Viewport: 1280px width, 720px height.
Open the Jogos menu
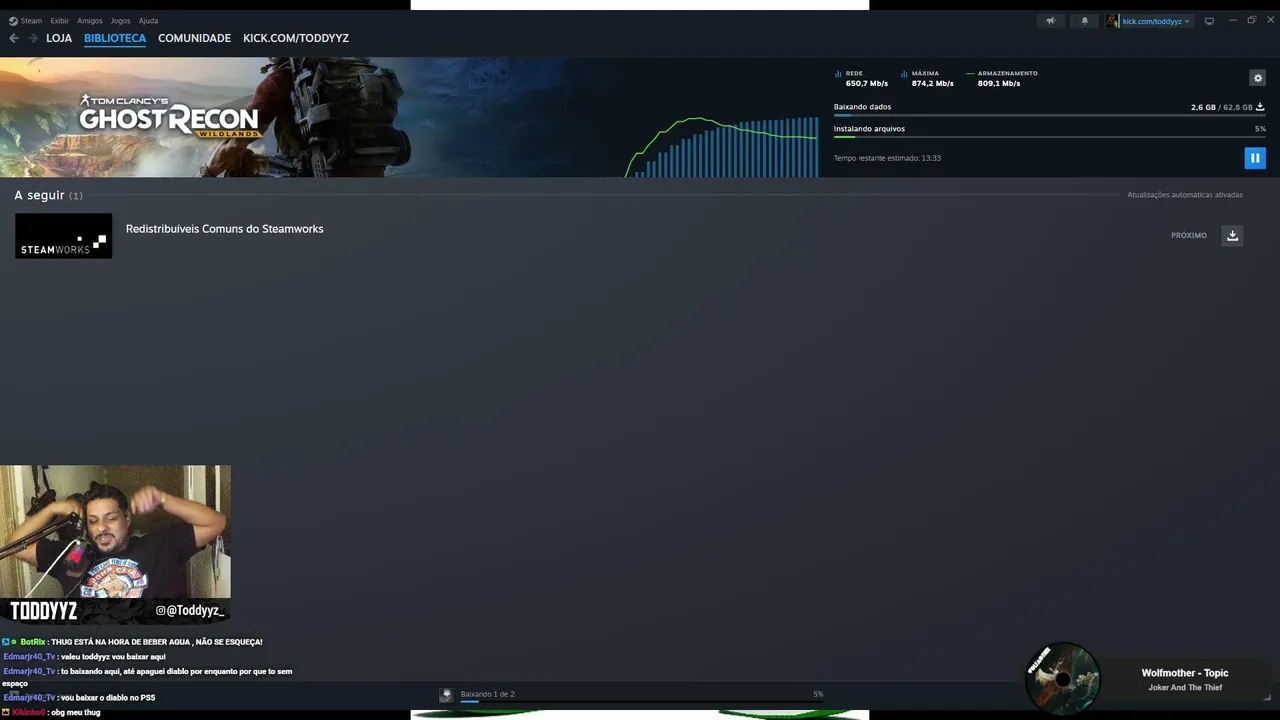point(120,20)
